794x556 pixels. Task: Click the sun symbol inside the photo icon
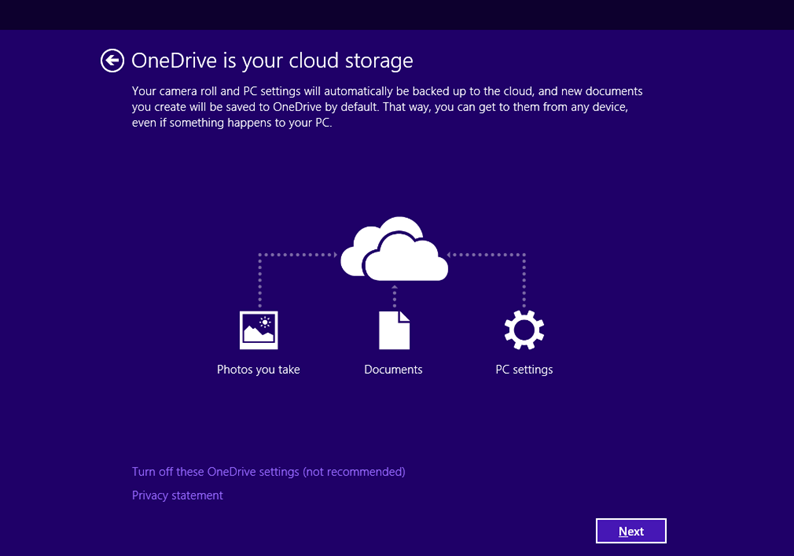(265, 323)
